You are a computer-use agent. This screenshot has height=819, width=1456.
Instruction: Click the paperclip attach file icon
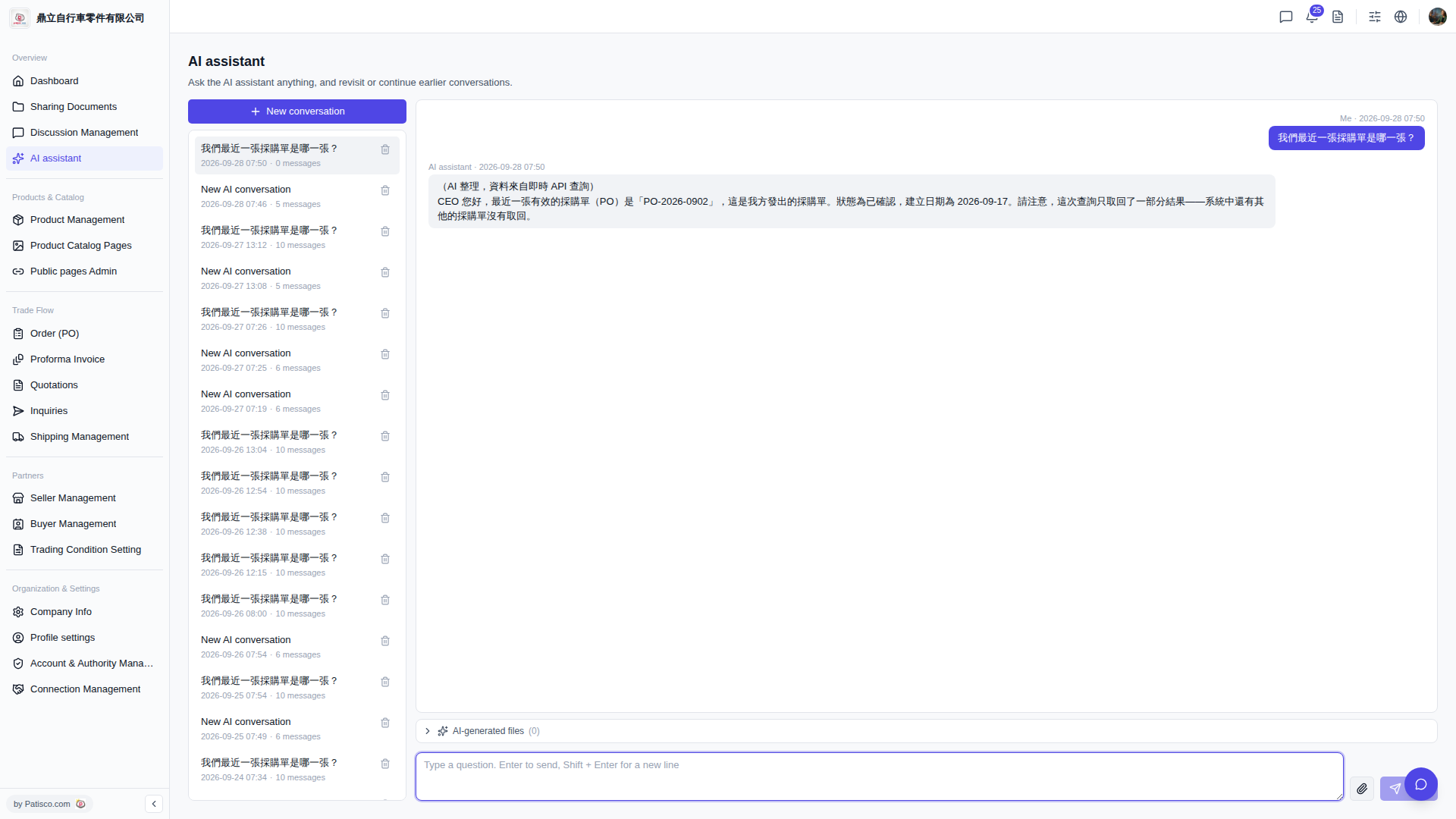1362,789
